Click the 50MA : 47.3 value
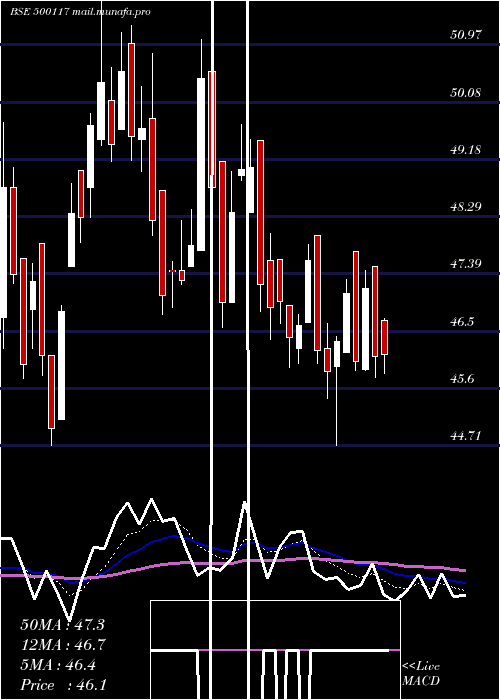This screenshot has width=500, height=700. click(62, 625)
